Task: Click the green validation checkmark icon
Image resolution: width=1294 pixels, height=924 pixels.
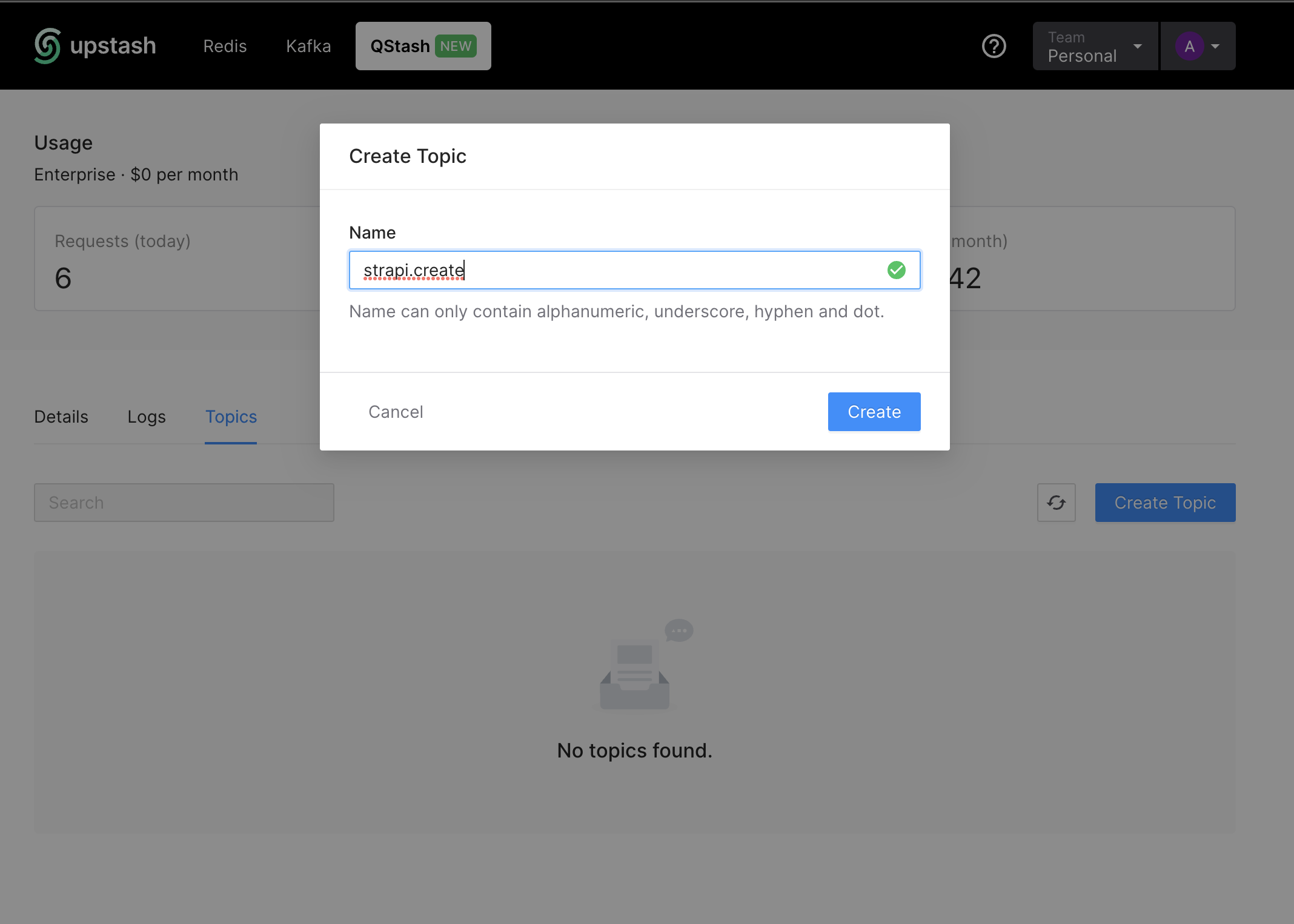Action: click(896, 270)
